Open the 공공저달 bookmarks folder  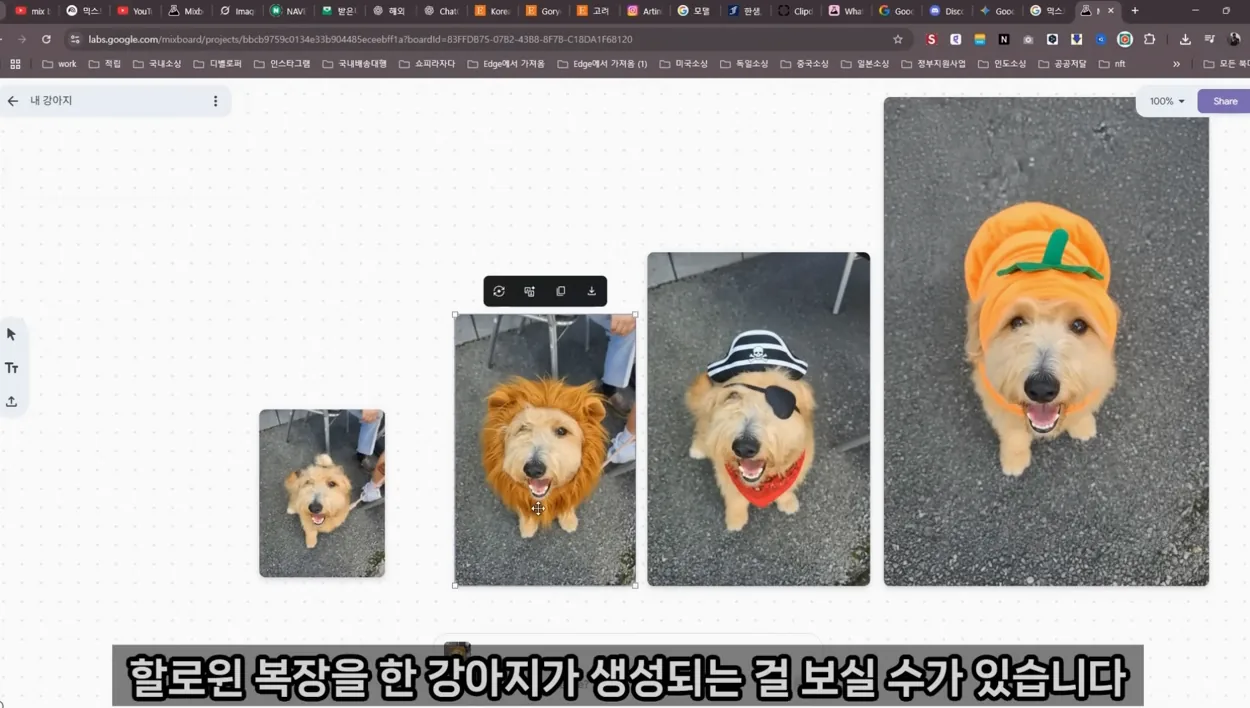point(1063,64)
